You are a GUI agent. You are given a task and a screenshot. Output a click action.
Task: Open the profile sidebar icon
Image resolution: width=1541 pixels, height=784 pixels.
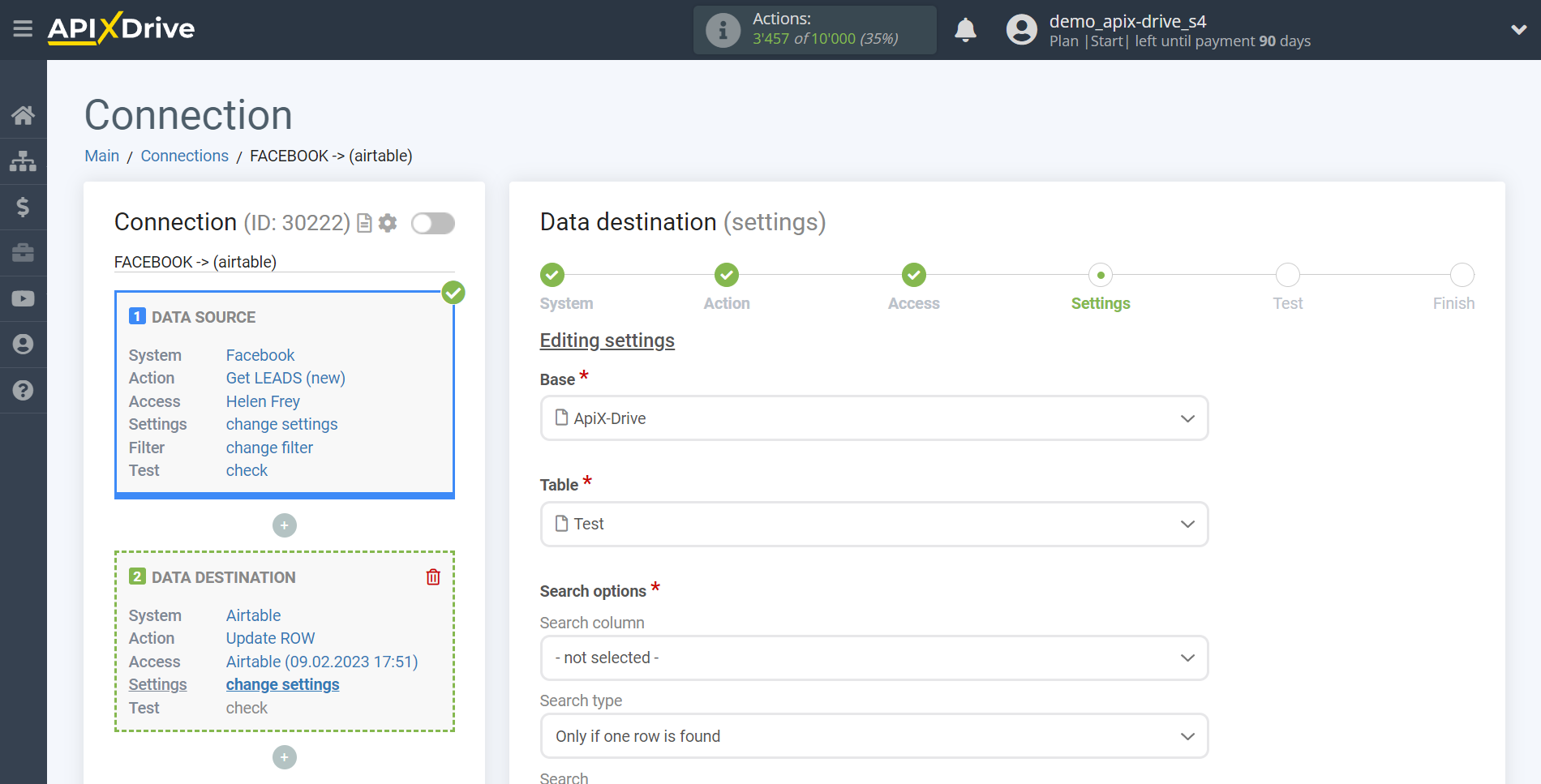pyautogui.click(x=23, y=345)
